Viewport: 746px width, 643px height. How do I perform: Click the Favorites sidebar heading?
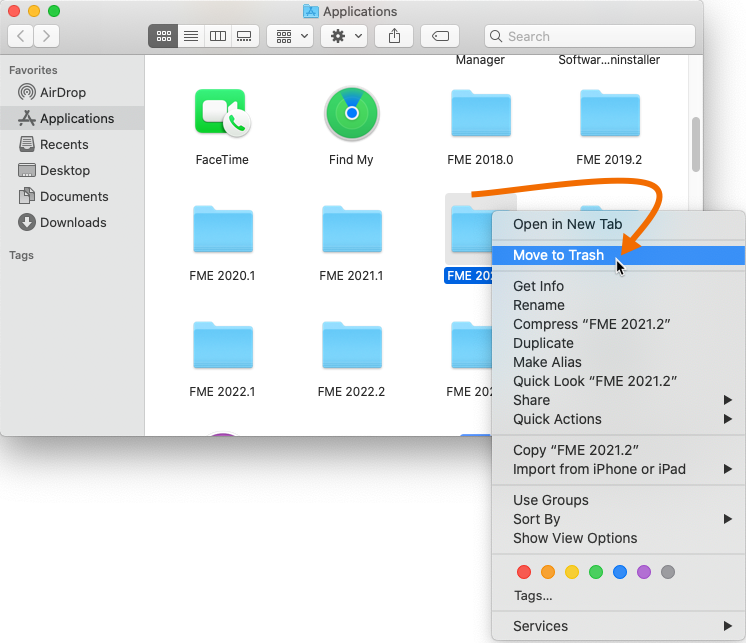tap(33, 70)
